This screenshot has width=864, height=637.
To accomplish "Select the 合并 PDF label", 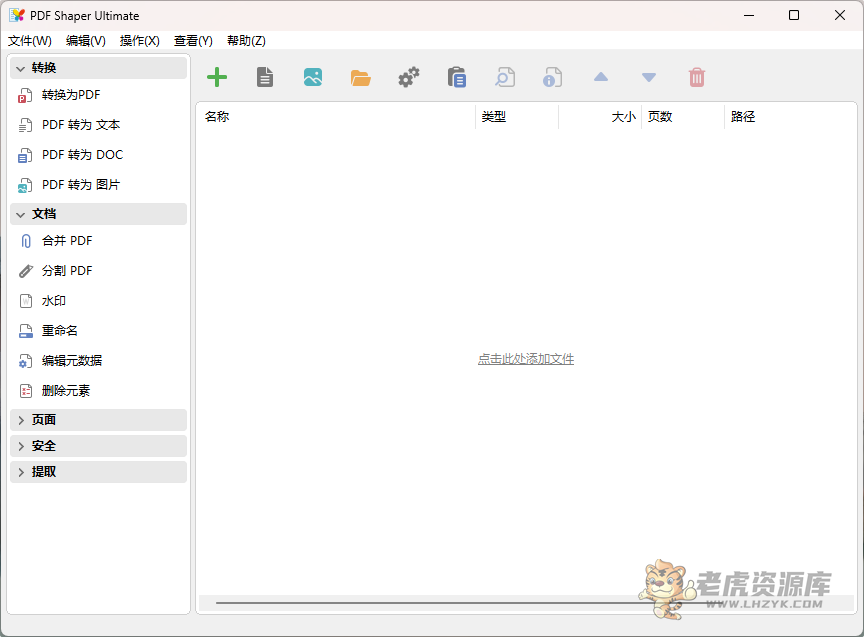I will tap(67, 241).
